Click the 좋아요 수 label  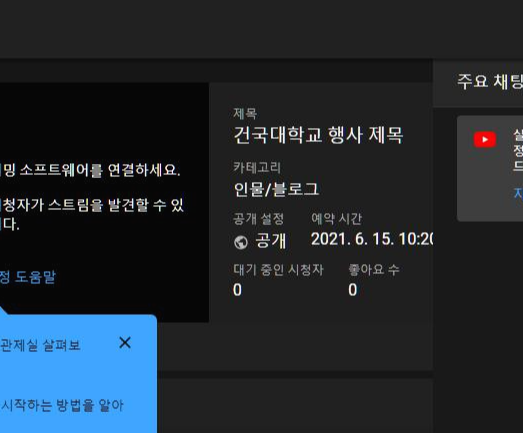pos(374,270)
